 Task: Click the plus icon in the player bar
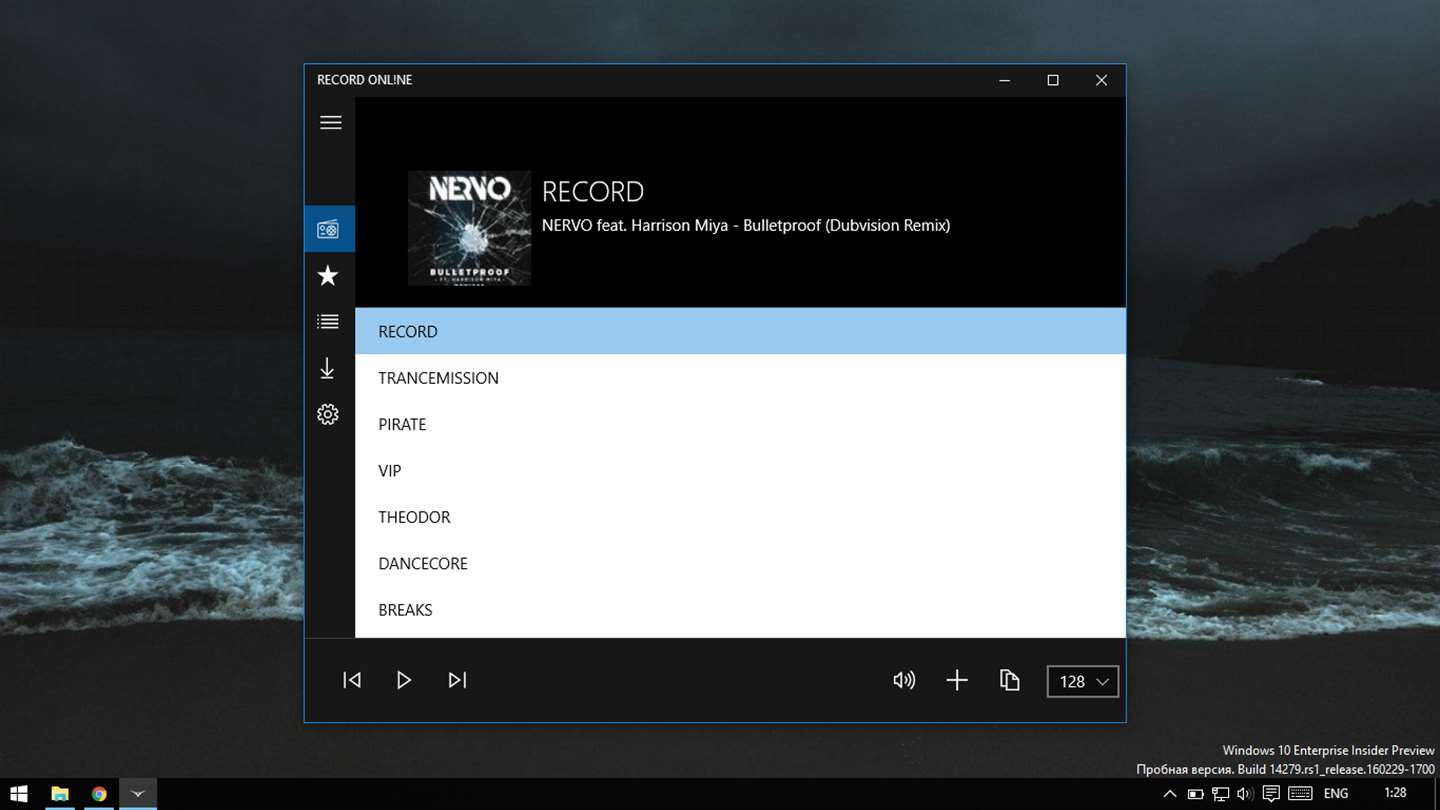(957, 680)
